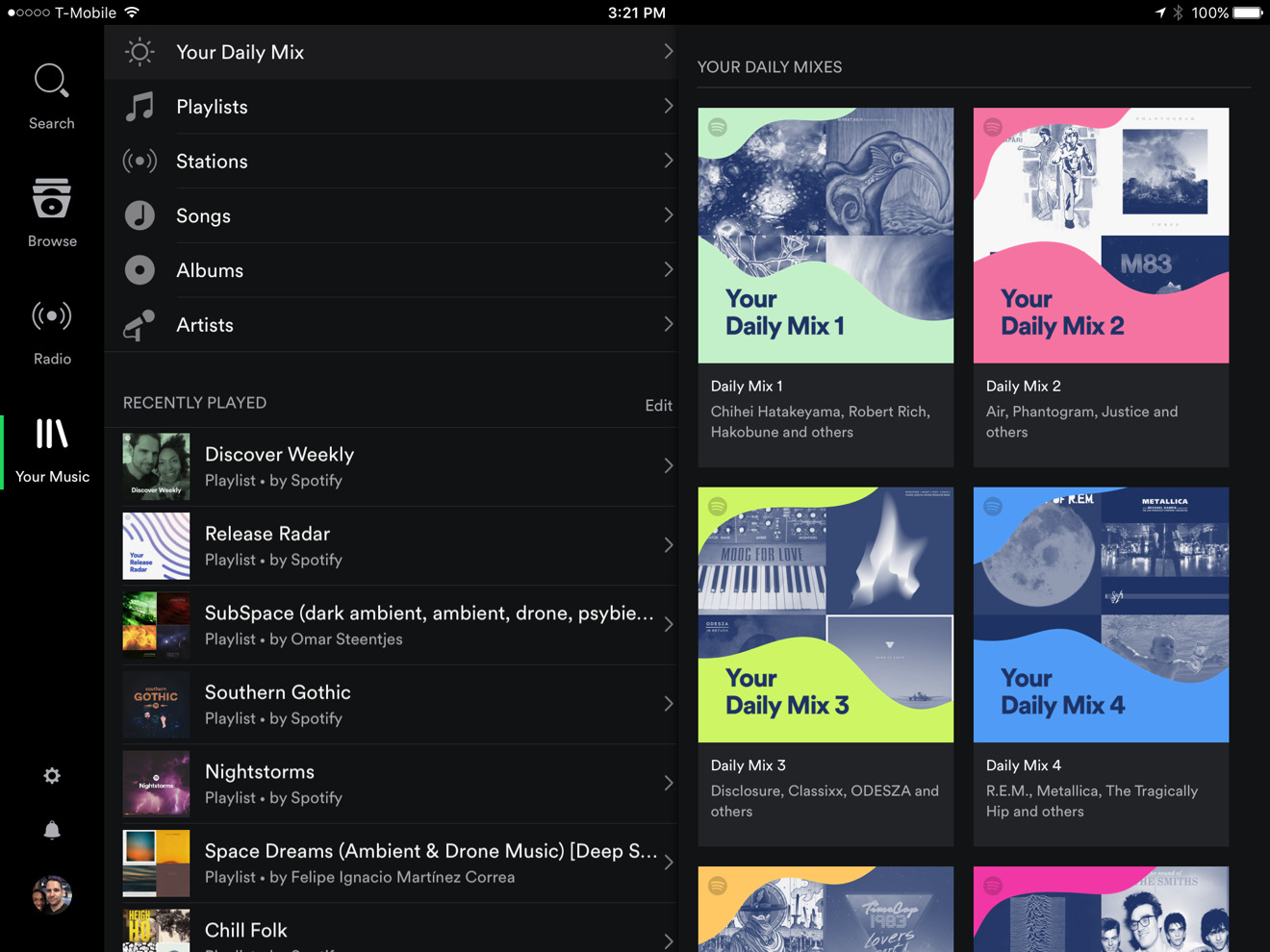The width and height of the screenshot is (1270, 952).
Task: Open SubSpace dark ambient playlist title
Action: click(429, 613)
